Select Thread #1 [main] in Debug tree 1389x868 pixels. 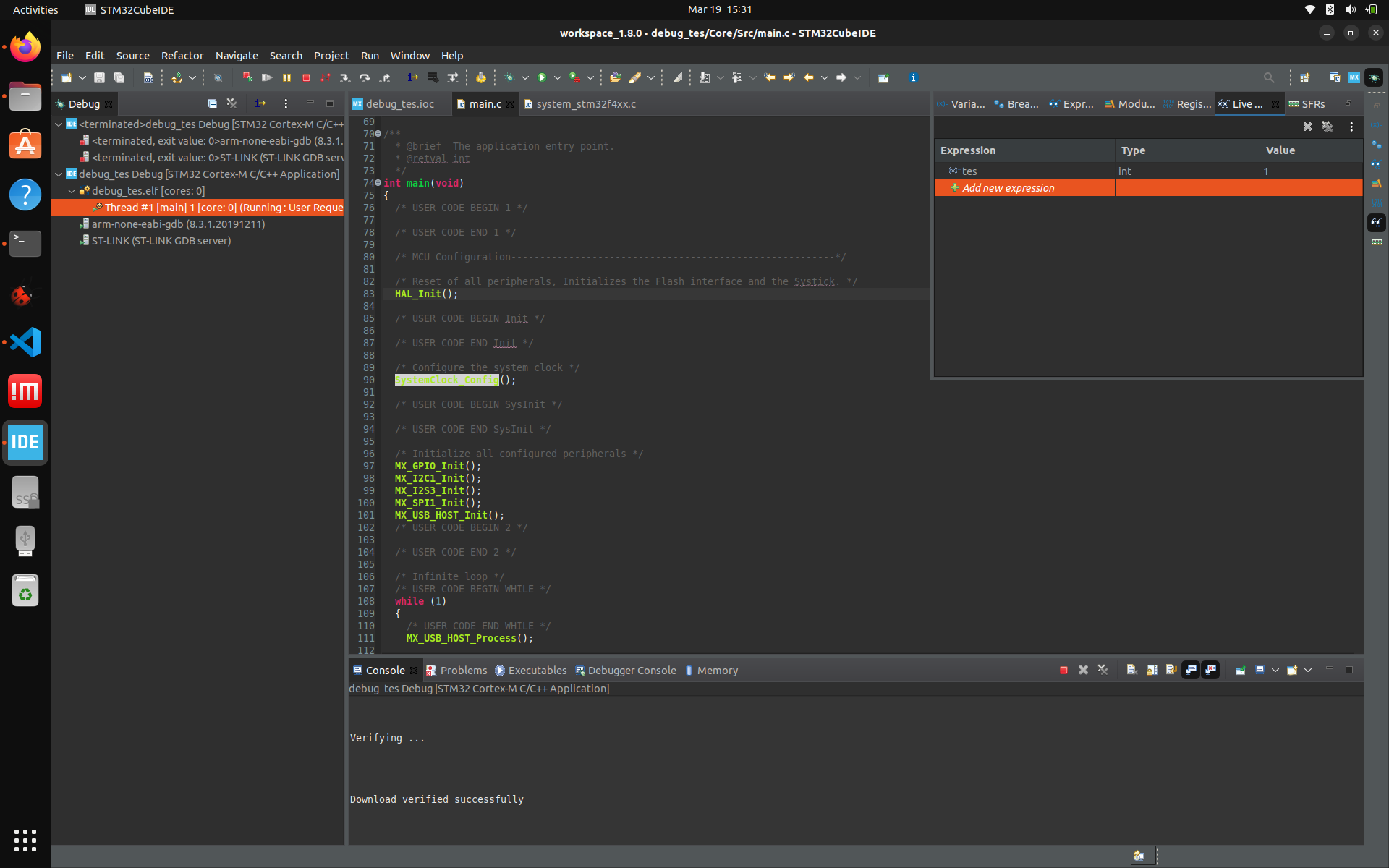coord(197,208)
